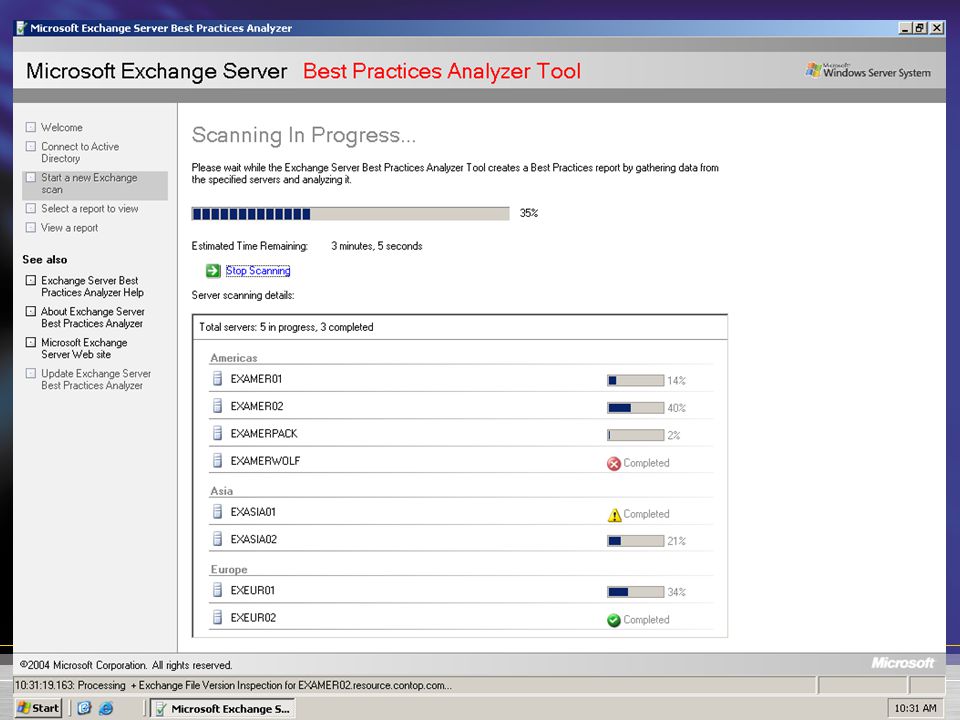Click the EXEUR01 34% progress bar
960x720 pixels.
[x=636, y=592]
